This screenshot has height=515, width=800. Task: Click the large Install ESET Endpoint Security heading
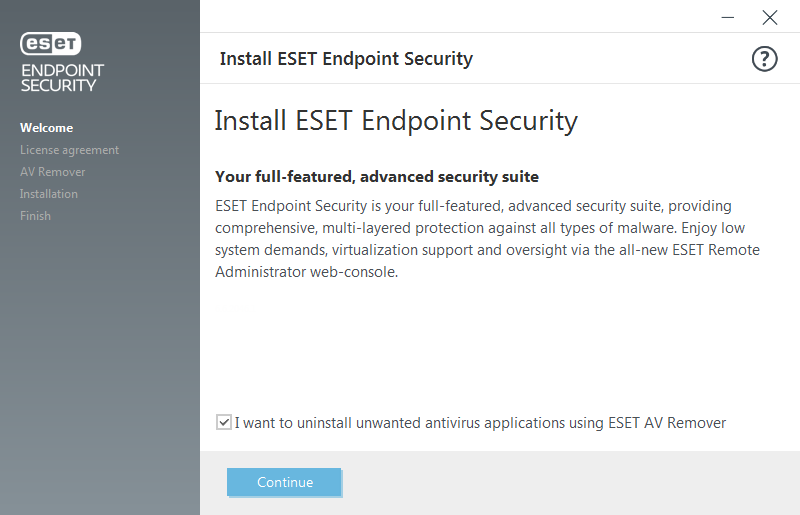[x=396, y=121]
